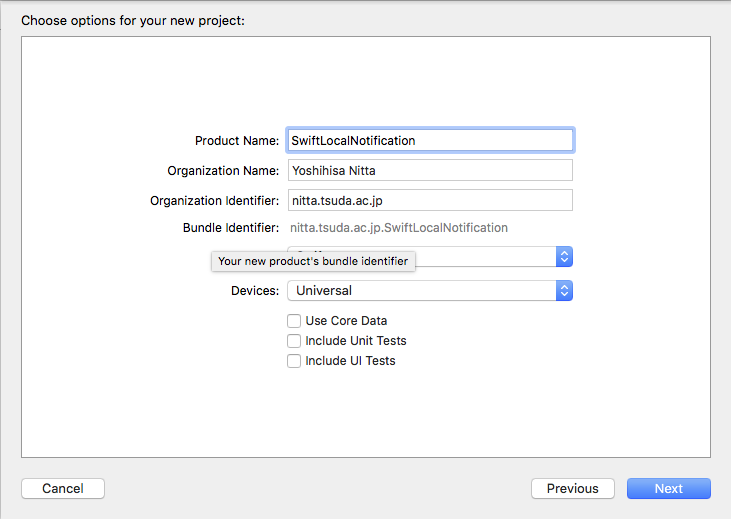Open the Devices dropdown showing Universal
This screenshot has width=731, height=519.
point(420,291)
